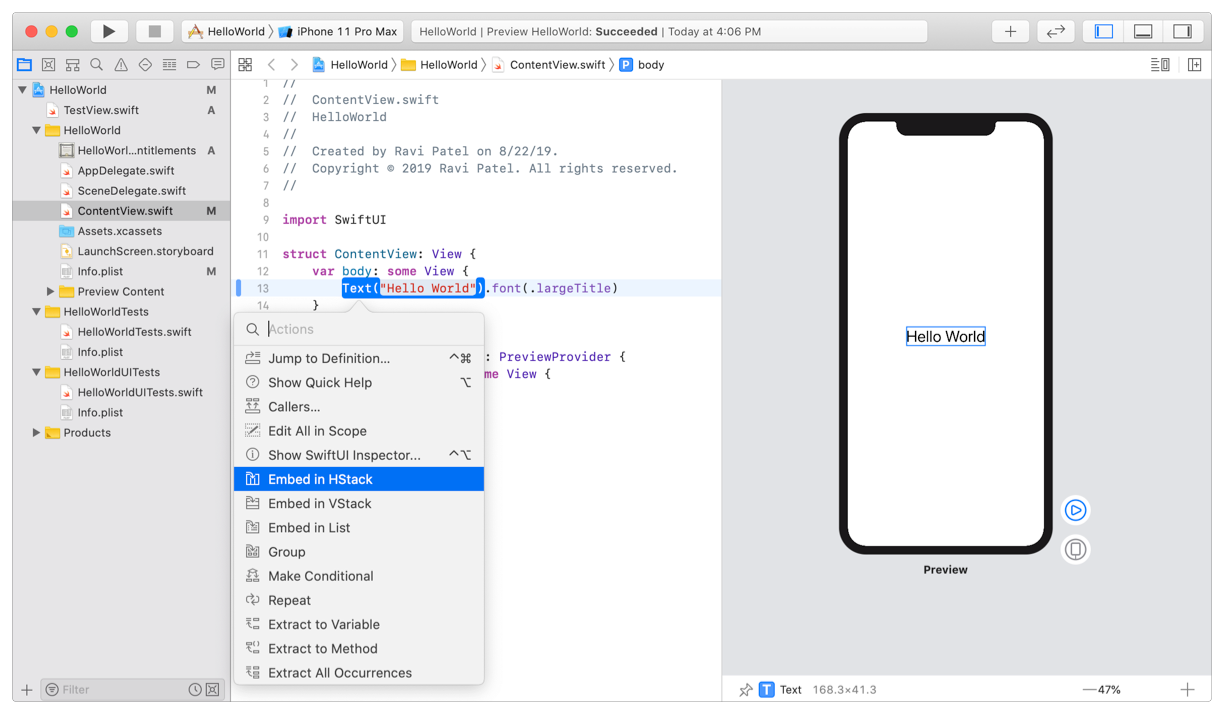This screenshot has height=714, width=1224.
Task: Zoom in the preview with plus button
Action: click(x=1187, y=690)
